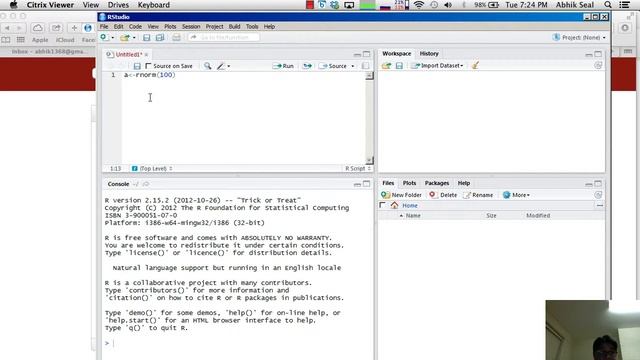The width and height of the screenshot is (640, 360).
Task: Click the Save All icon in main toolbar
Action: [160, 38]
